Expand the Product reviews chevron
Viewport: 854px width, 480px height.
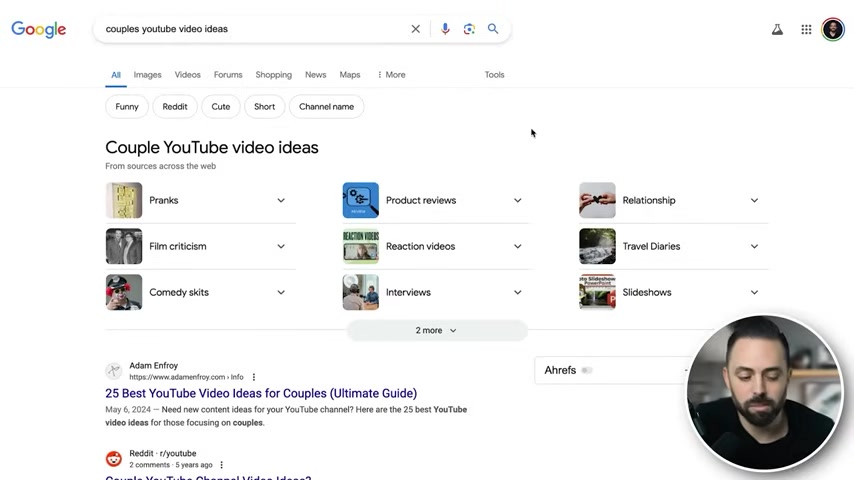517,200
